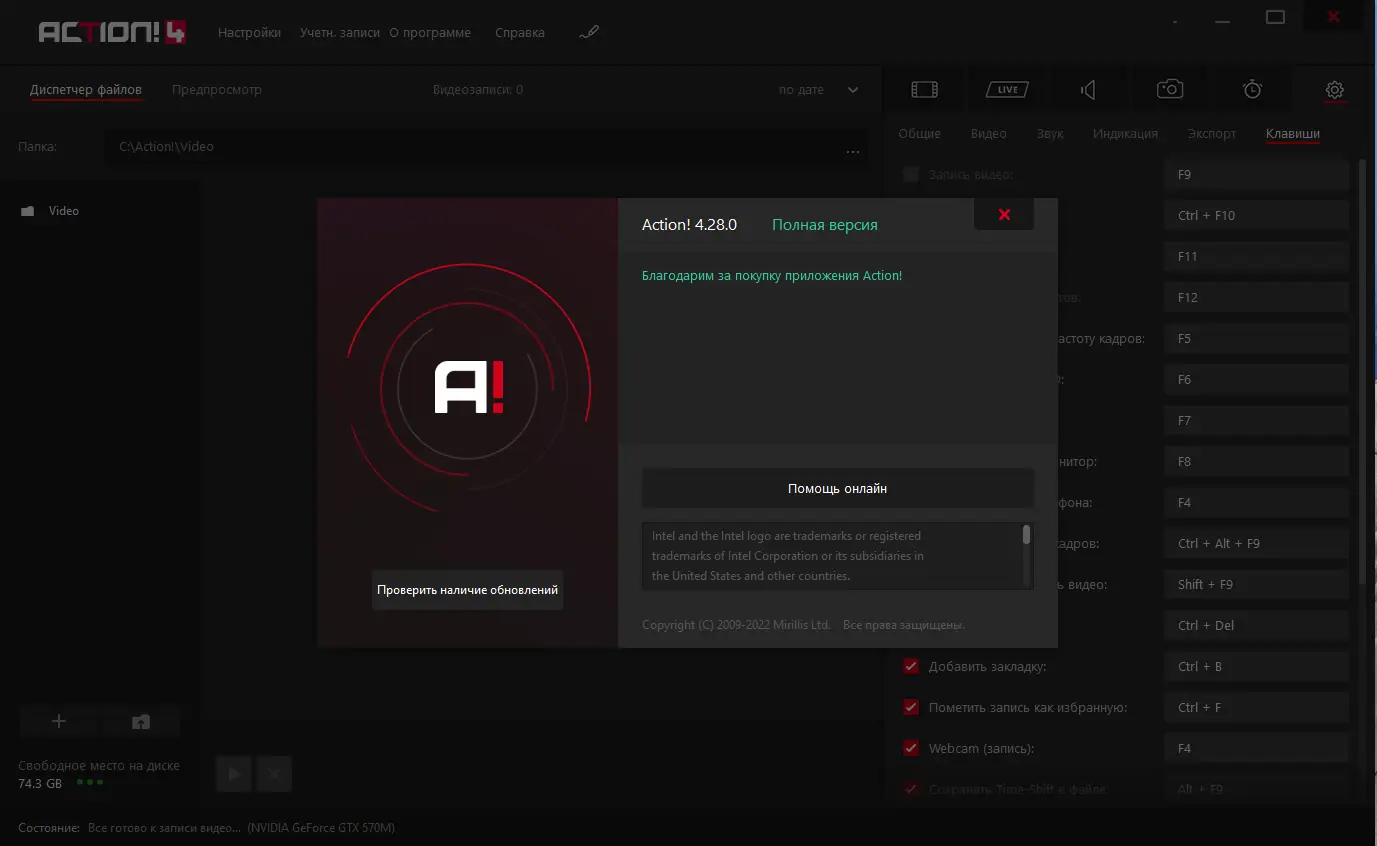Open the Экспорт settings tab

click(x=1212, y=134)
